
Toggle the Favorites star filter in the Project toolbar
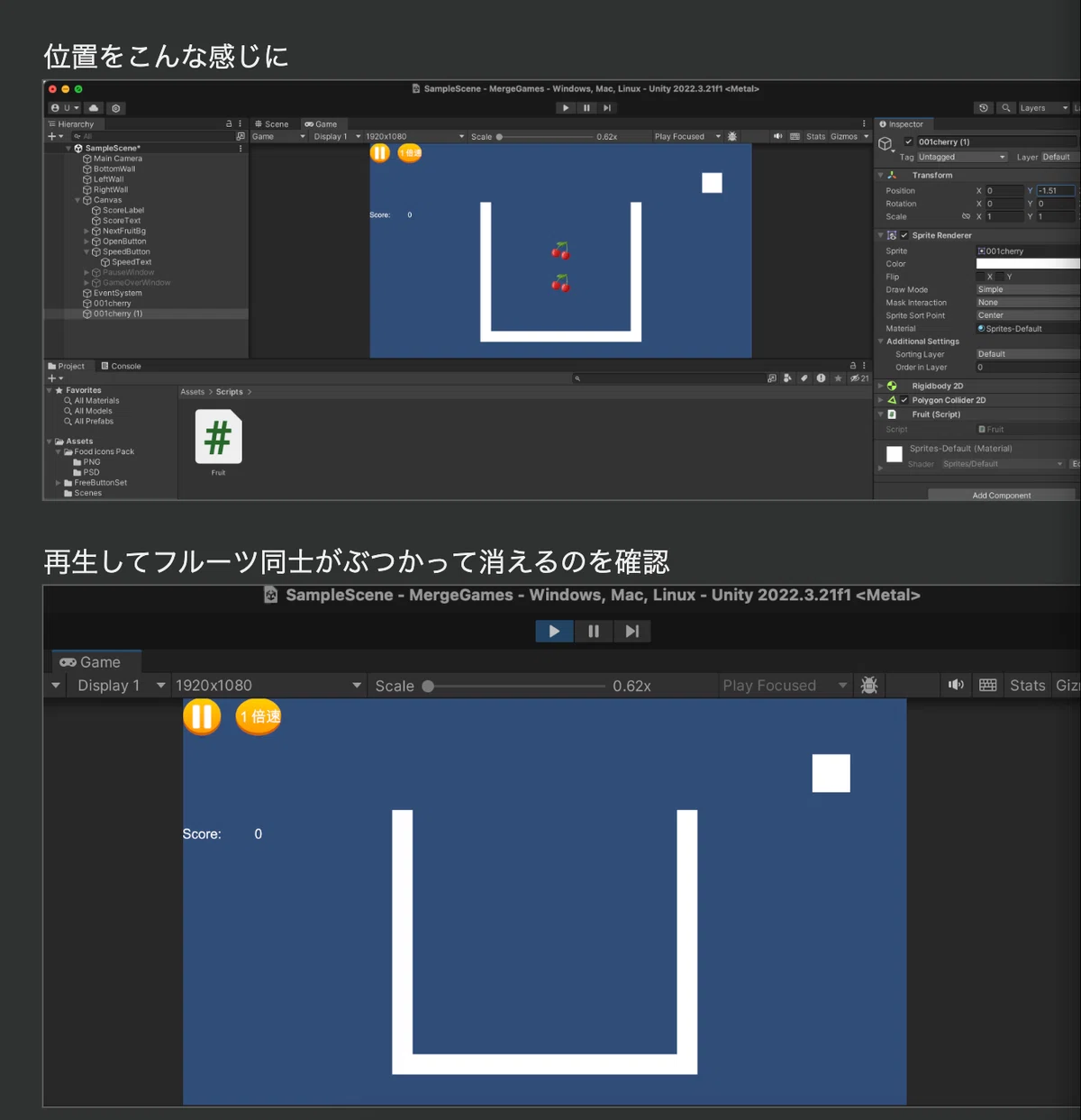point(838,378)
